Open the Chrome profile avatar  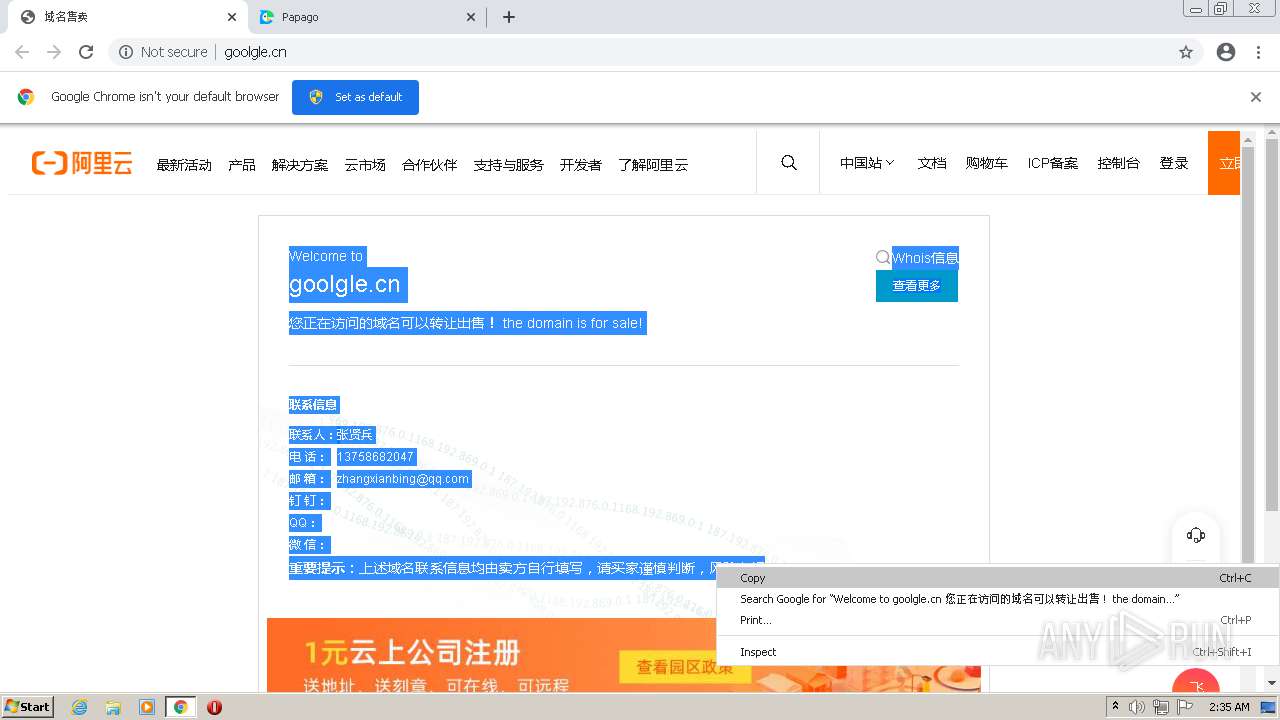1226,52
